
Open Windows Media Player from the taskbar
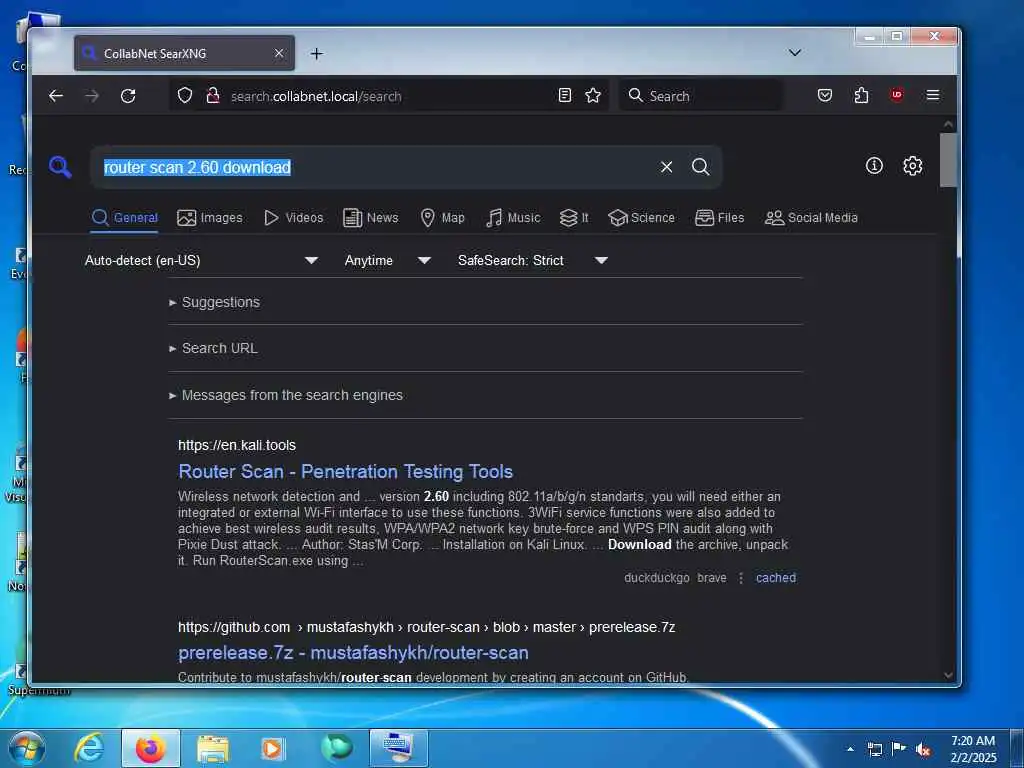click(273, 748)
